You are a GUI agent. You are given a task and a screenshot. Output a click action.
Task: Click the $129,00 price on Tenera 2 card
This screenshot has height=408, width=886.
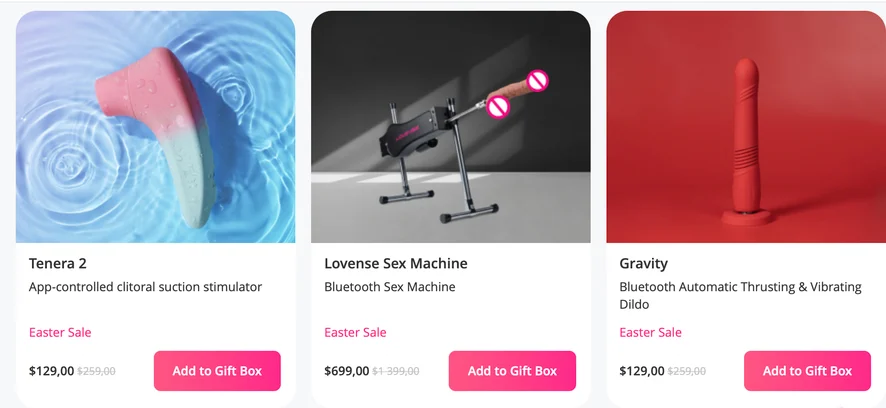pyautogui.click(x=51, y=371)
